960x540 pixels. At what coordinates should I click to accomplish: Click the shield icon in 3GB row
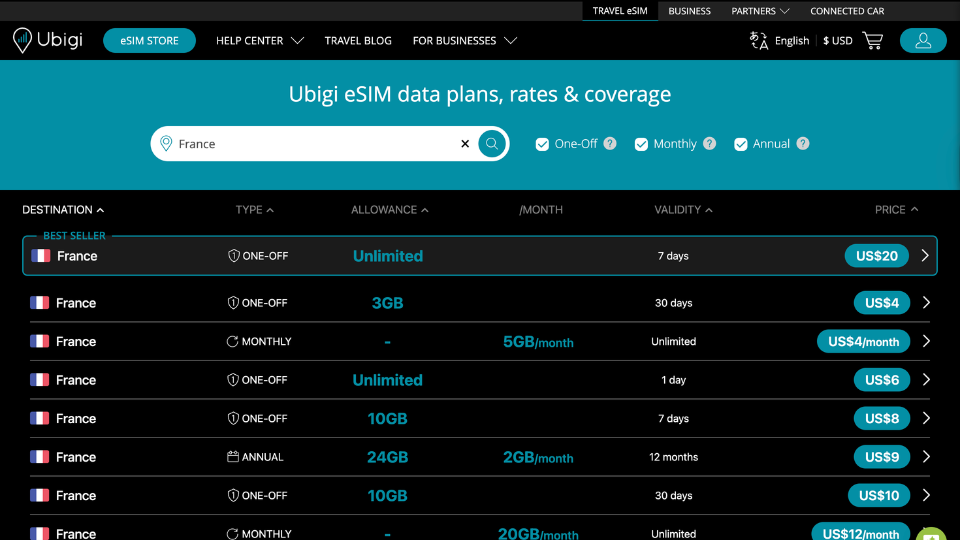pyautogui.click(x=233, y=302)
